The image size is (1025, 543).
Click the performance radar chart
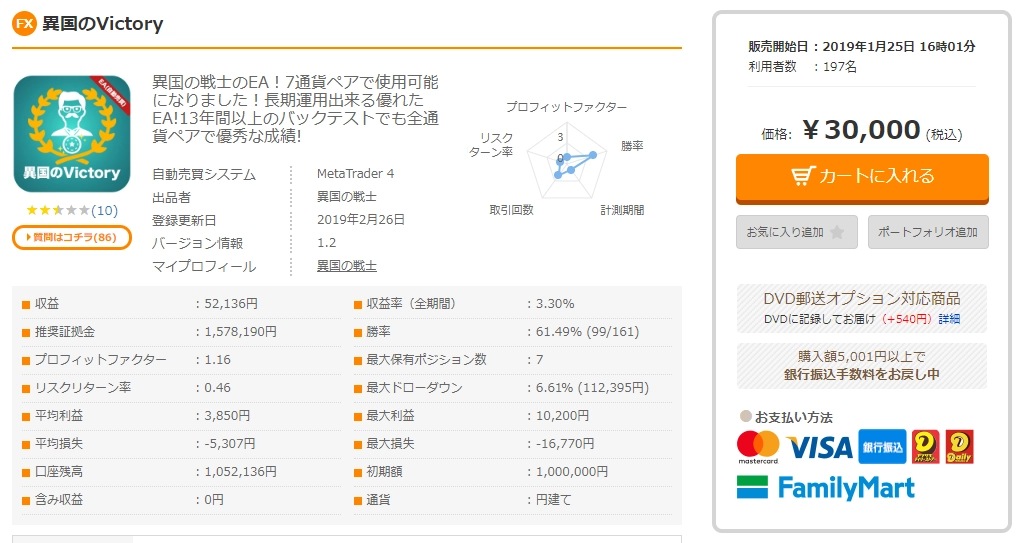[x=567, y=160]
